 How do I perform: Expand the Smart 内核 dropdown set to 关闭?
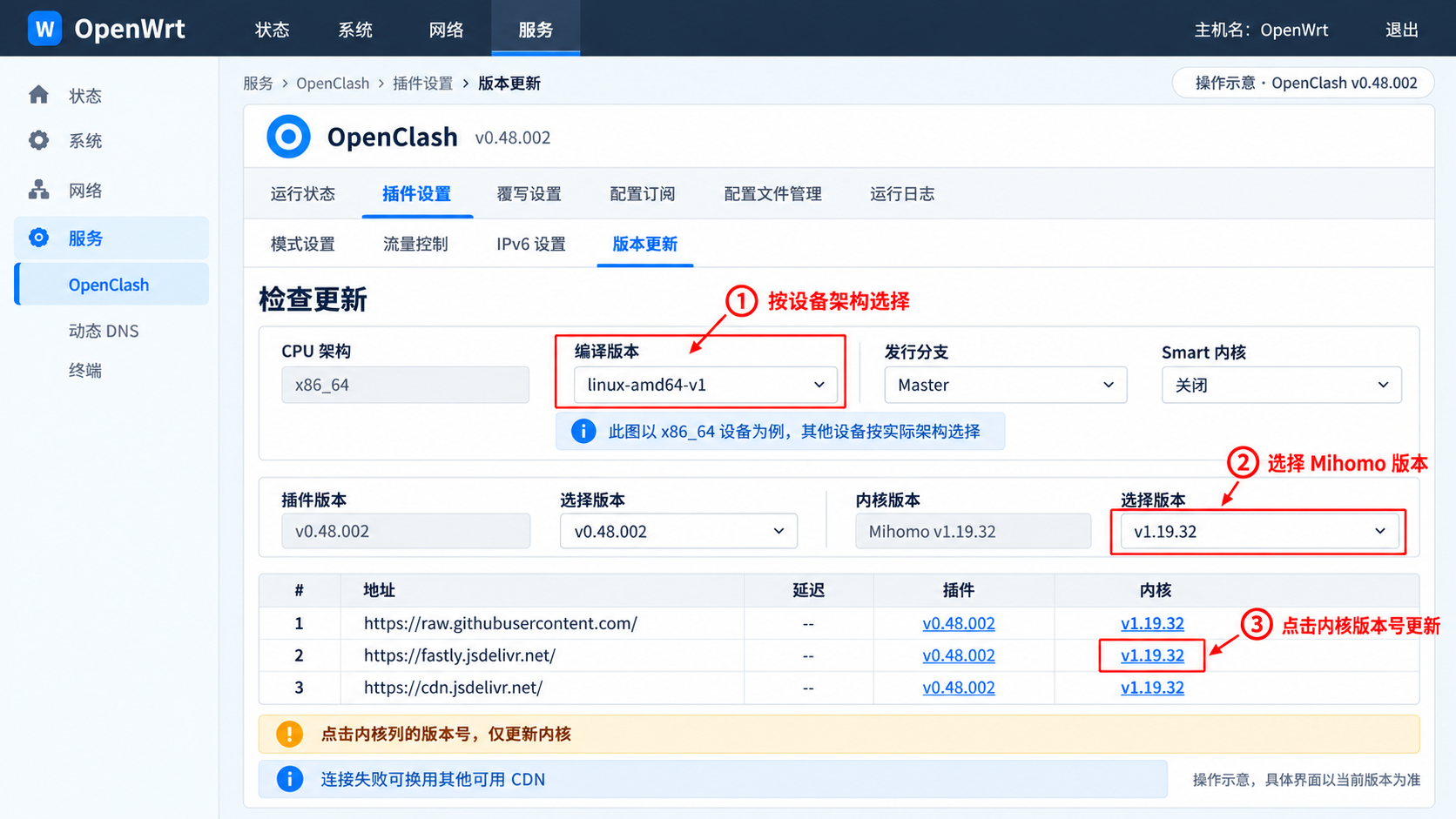tap(1281, 385)
